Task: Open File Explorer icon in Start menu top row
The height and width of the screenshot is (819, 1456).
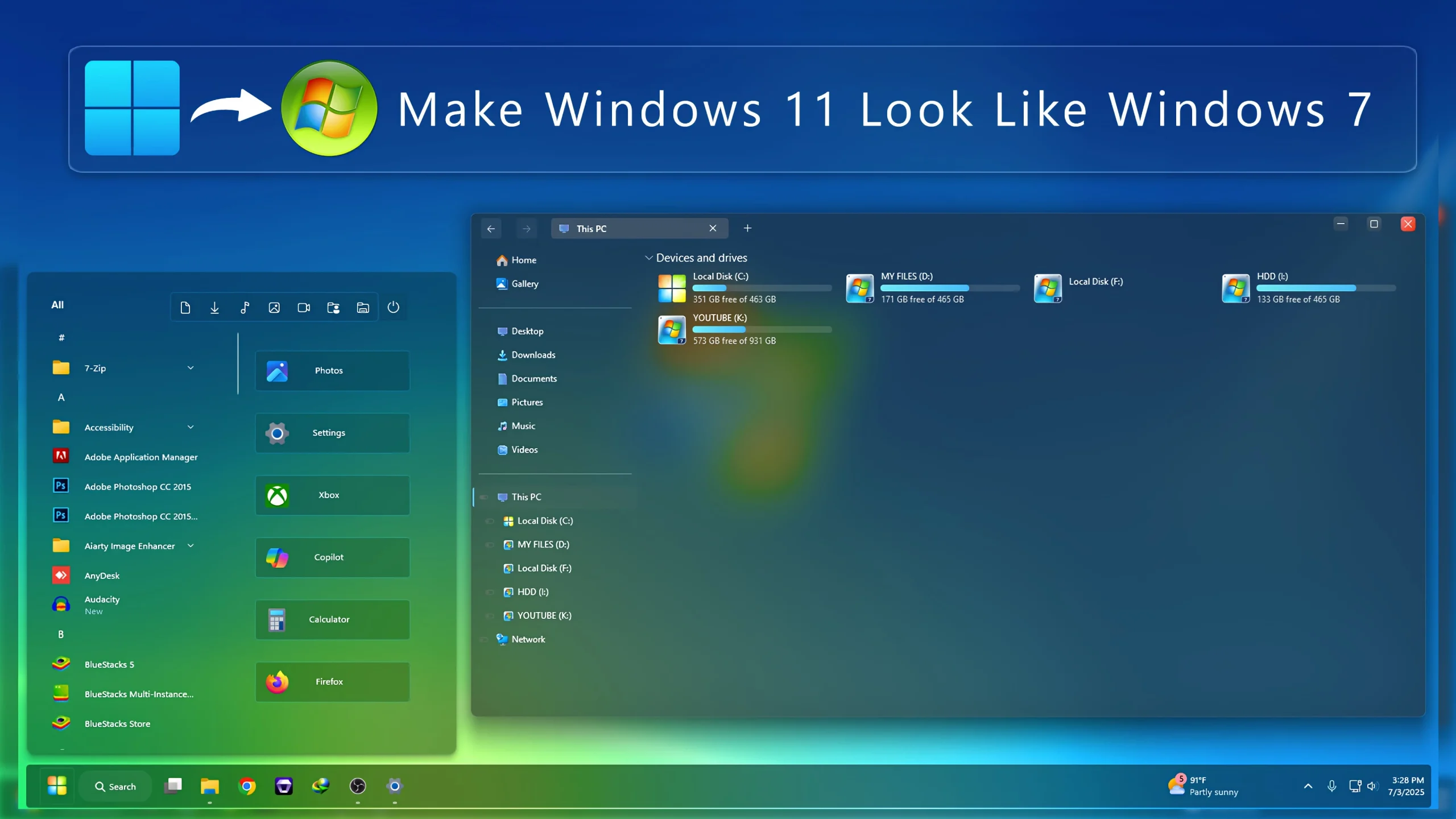Action: point(363,308)
